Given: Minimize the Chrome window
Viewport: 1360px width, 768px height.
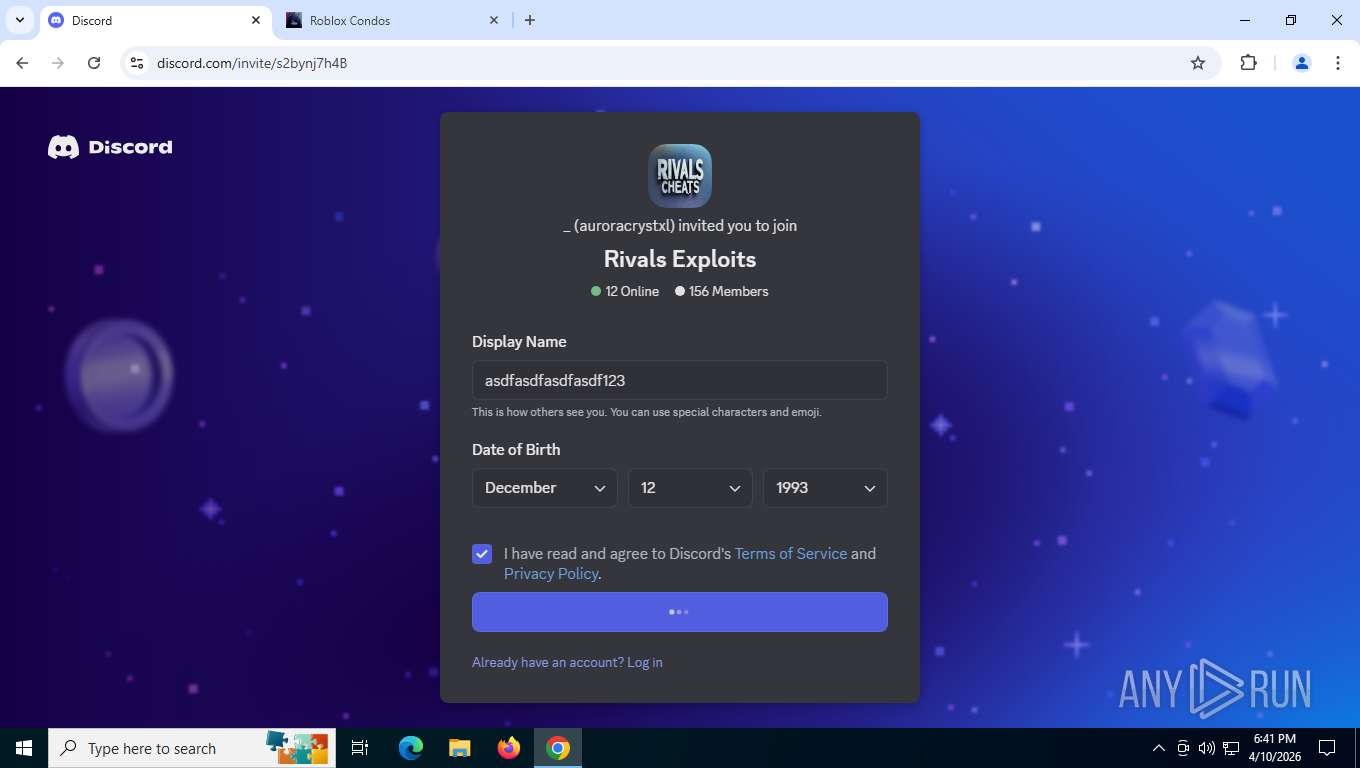Looking at the screenshot, I should pos(1245,20).
